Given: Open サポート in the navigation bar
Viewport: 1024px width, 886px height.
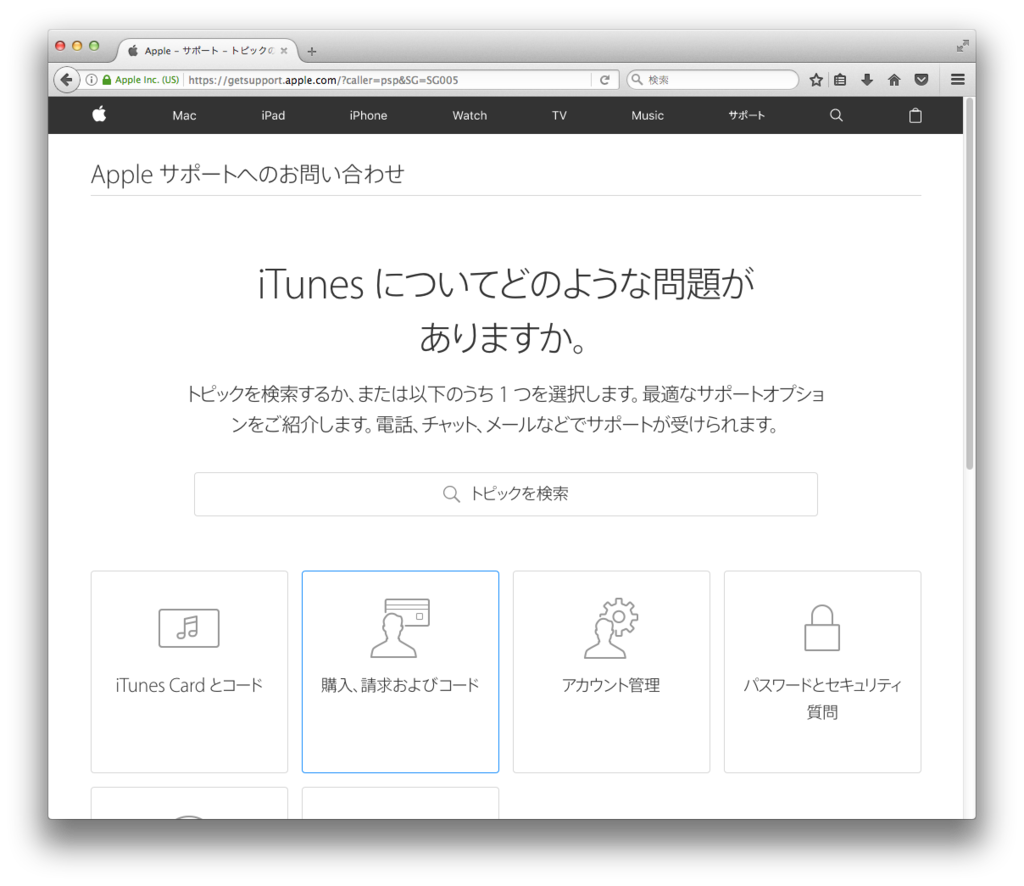Looking at the screenshot, I should click(x=746, y=116).
